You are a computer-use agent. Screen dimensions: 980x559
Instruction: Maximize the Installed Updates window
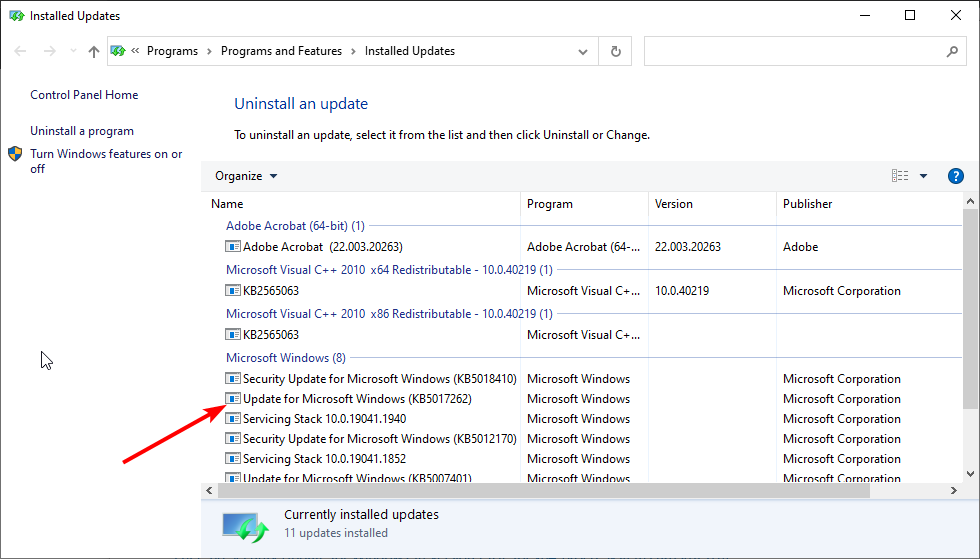tap(910, 16)
